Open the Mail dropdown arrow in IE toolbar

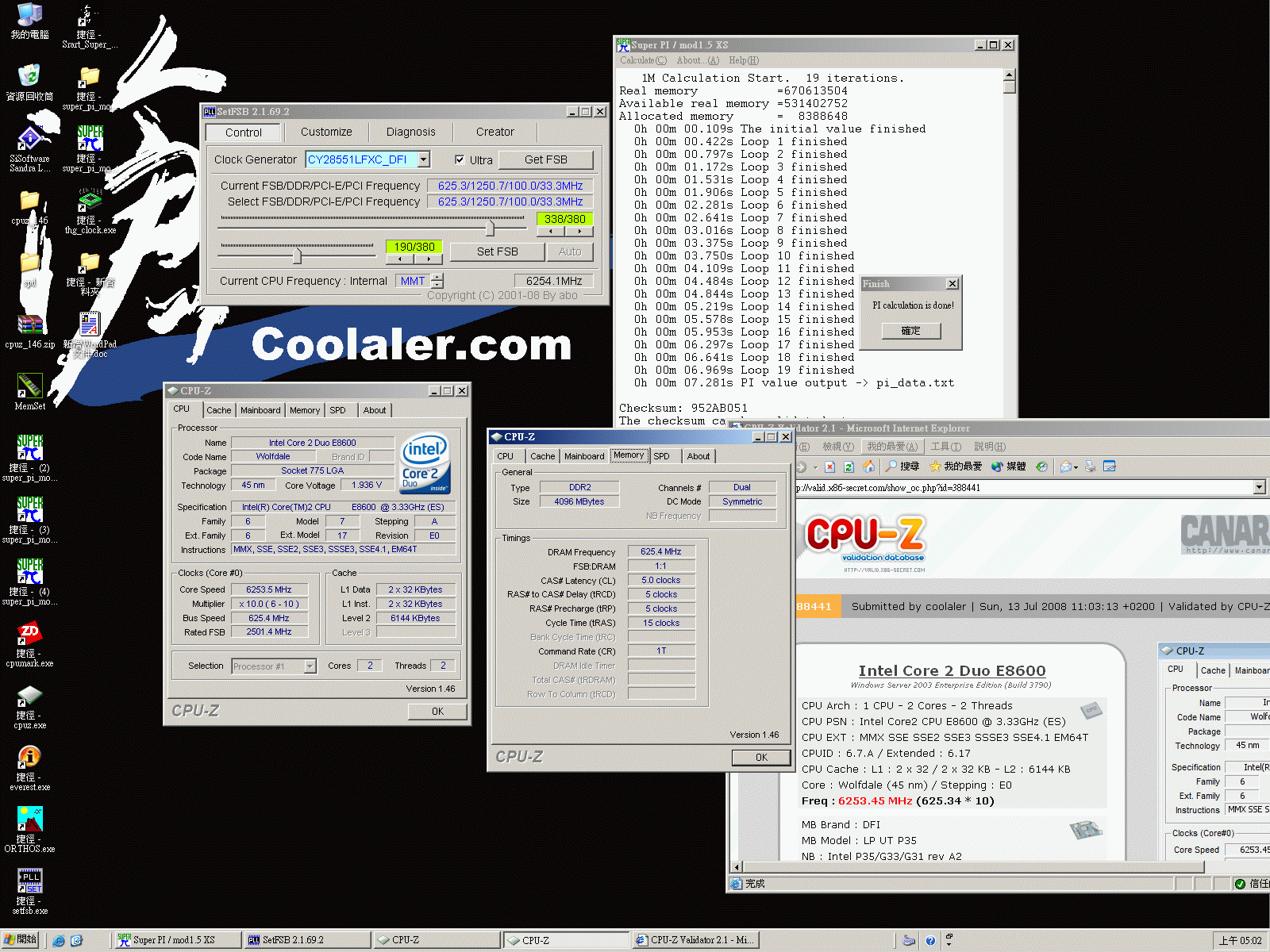point(1076,467)
